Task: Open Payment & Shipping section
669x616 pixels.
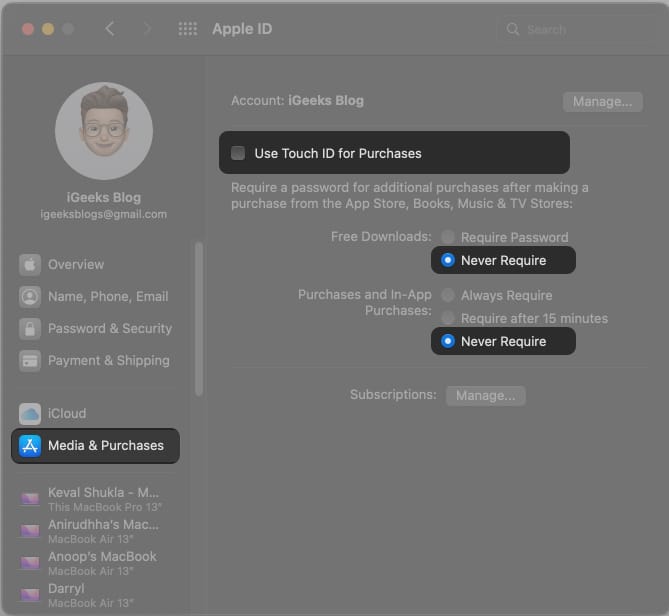Action: tap(95, 360)
